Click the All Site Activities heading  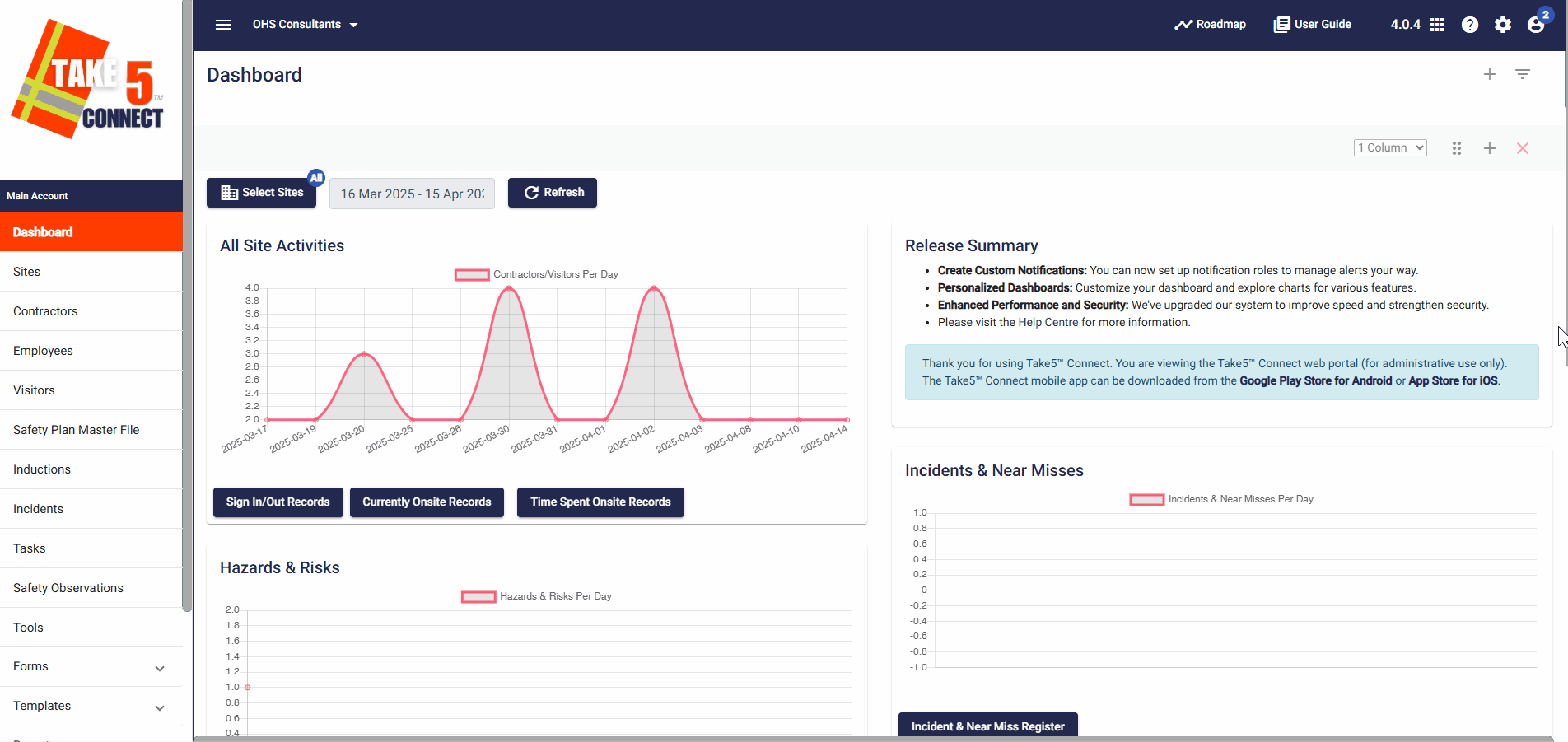click(x=282, y=245)
